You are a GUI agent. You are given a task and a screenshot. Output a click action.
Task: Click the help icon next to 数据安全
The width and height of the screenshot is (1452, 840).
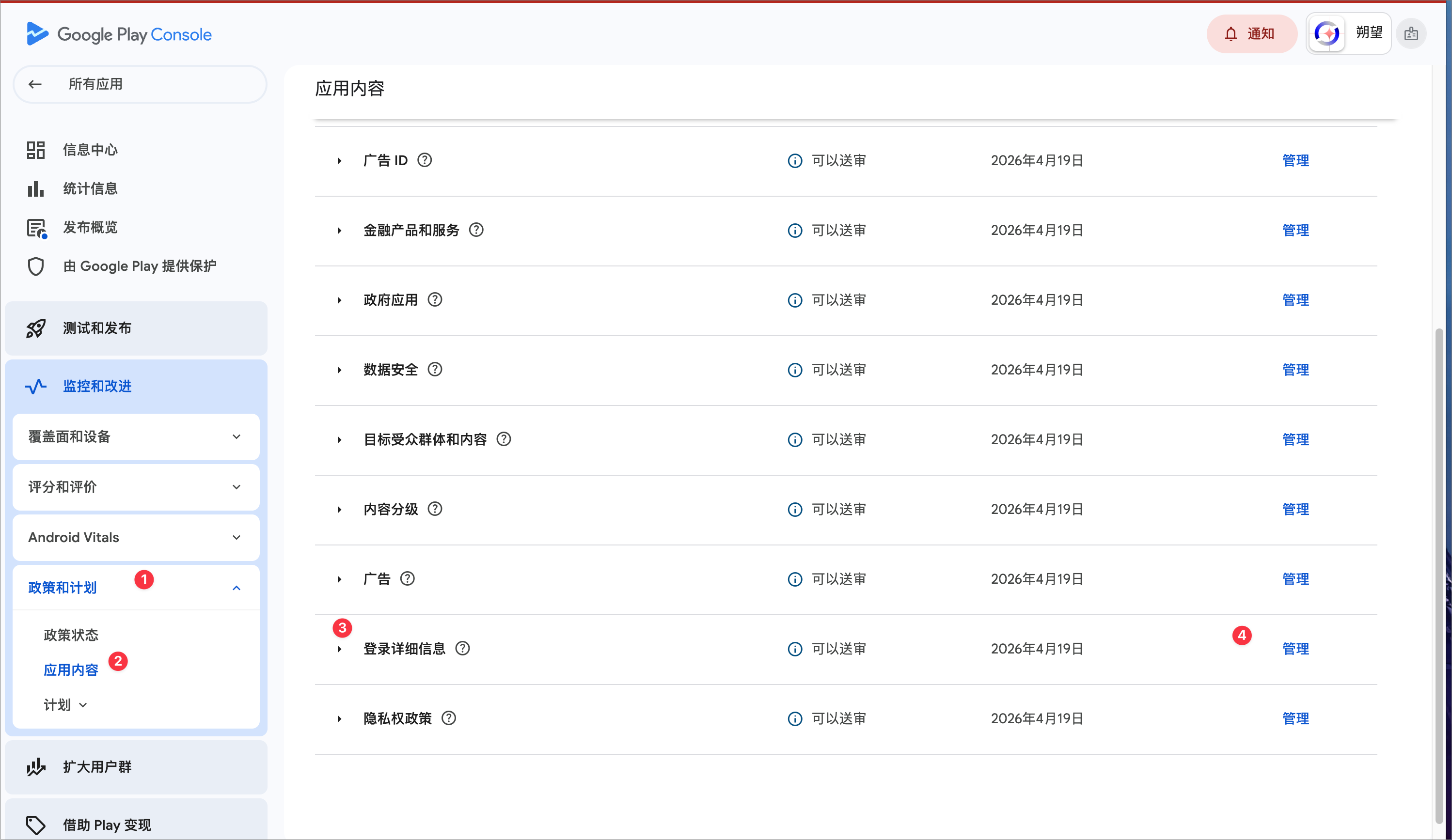click(x=435, y=369)
